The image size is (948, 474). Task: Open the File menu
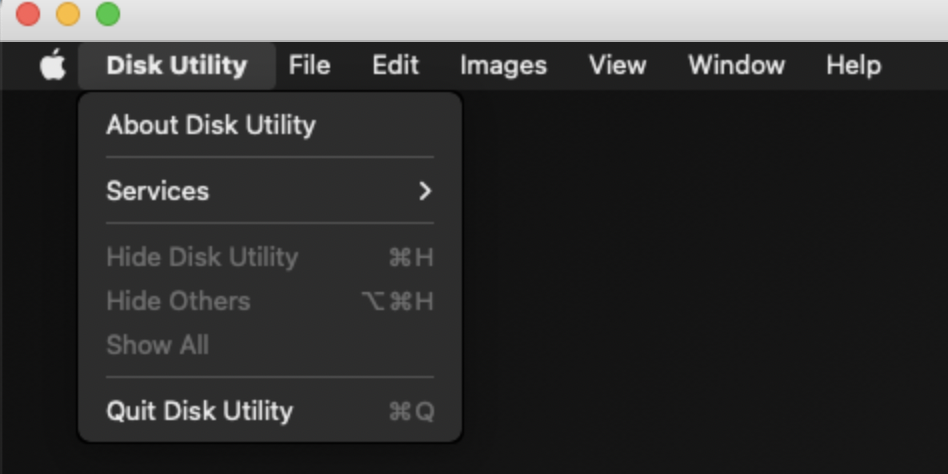tap(309, 66)
